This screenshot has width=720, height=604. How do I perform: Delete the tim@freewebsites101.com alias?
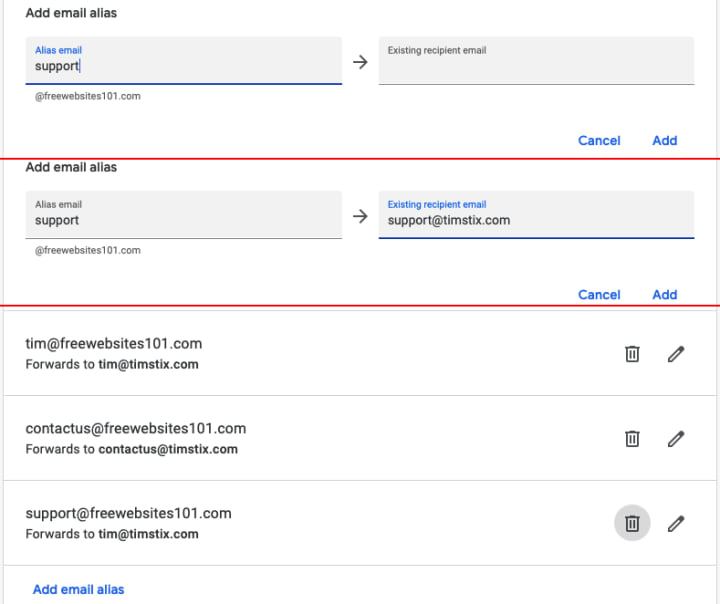(632, 354)
